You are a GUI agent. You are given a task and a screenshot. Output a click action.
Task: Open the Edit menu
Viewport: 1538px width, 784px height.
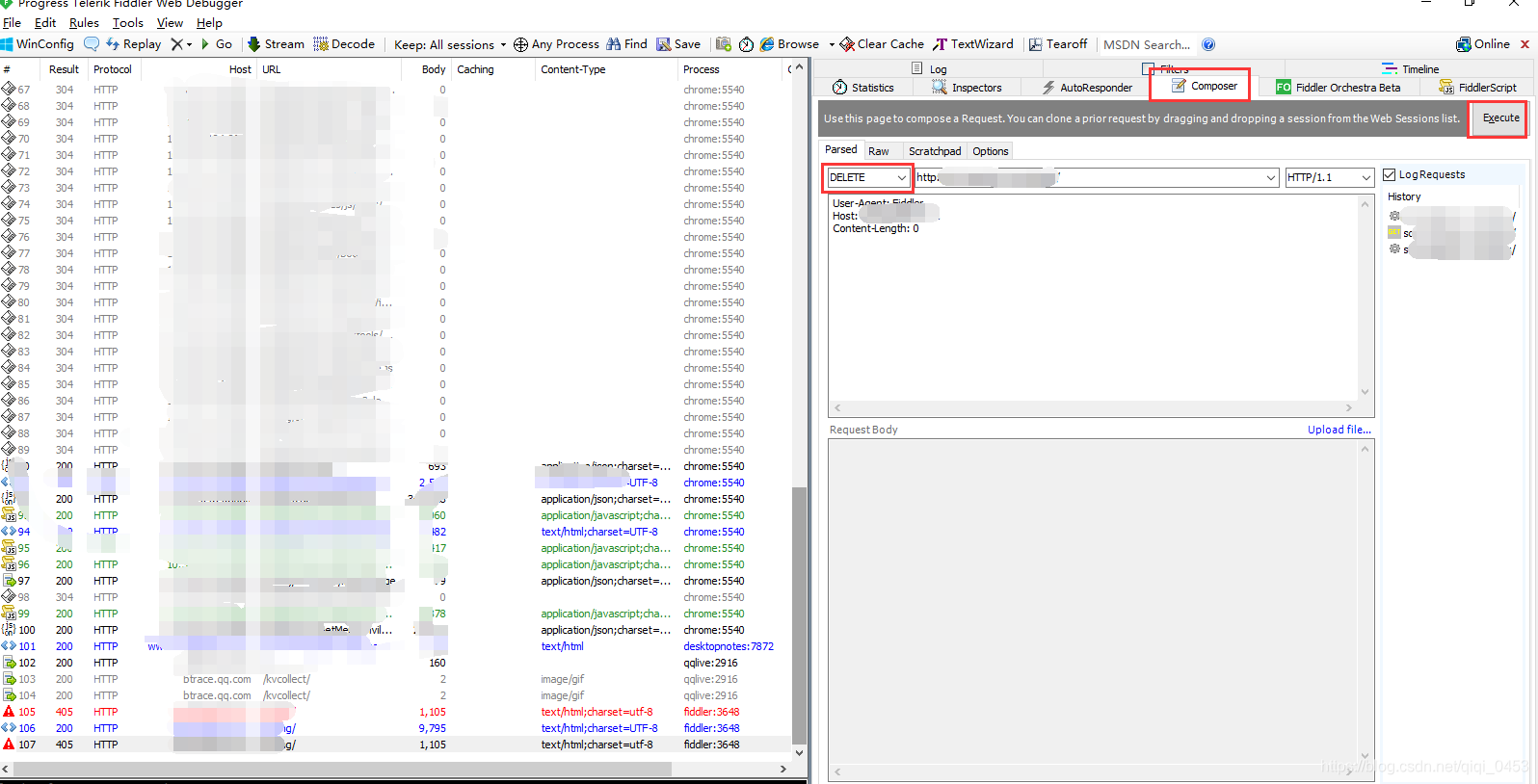click(45, 23)
